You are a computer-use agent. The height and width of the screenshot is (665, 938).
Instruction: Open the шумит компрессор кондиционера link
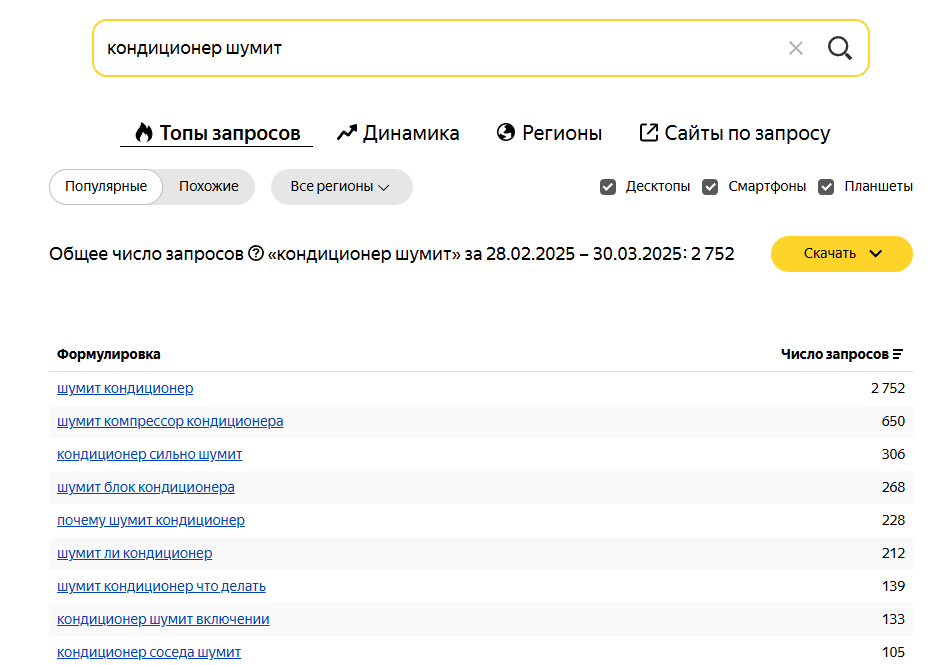[170, 421]
